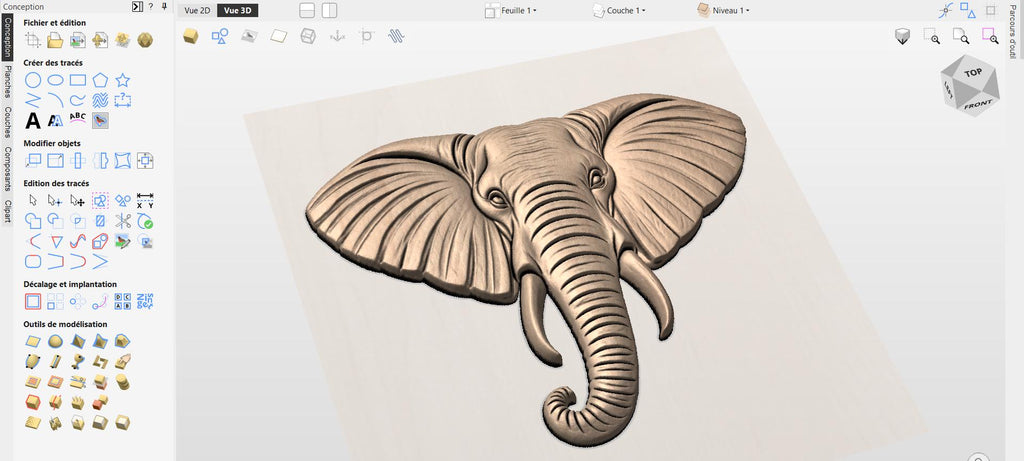Choose the Draw Polyline zigzag tool
1024x461 pixels.
click(33, 101)
